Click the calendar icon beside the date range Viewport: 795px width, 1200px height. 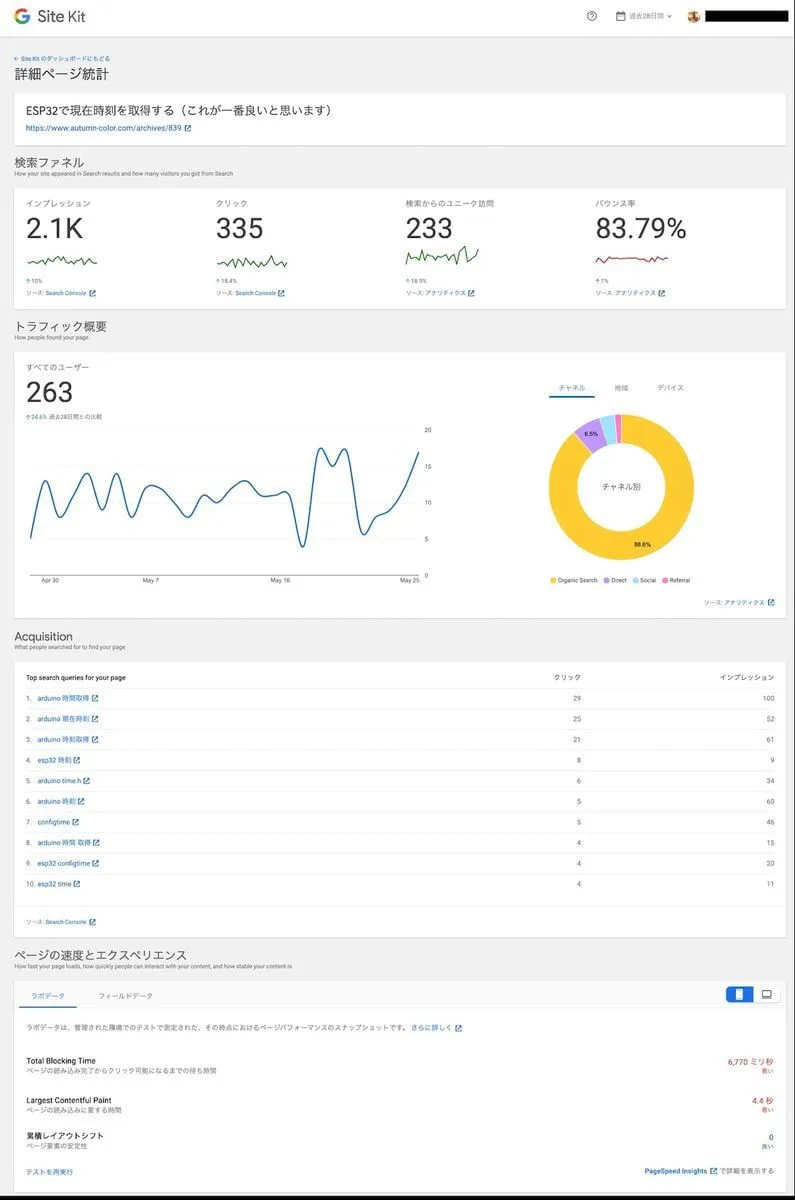(621, 16)
